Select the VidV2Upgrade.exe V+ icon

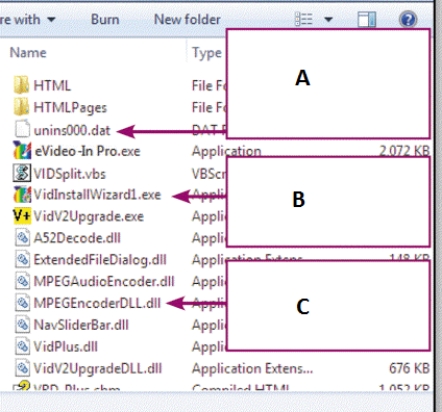[22, 216]
